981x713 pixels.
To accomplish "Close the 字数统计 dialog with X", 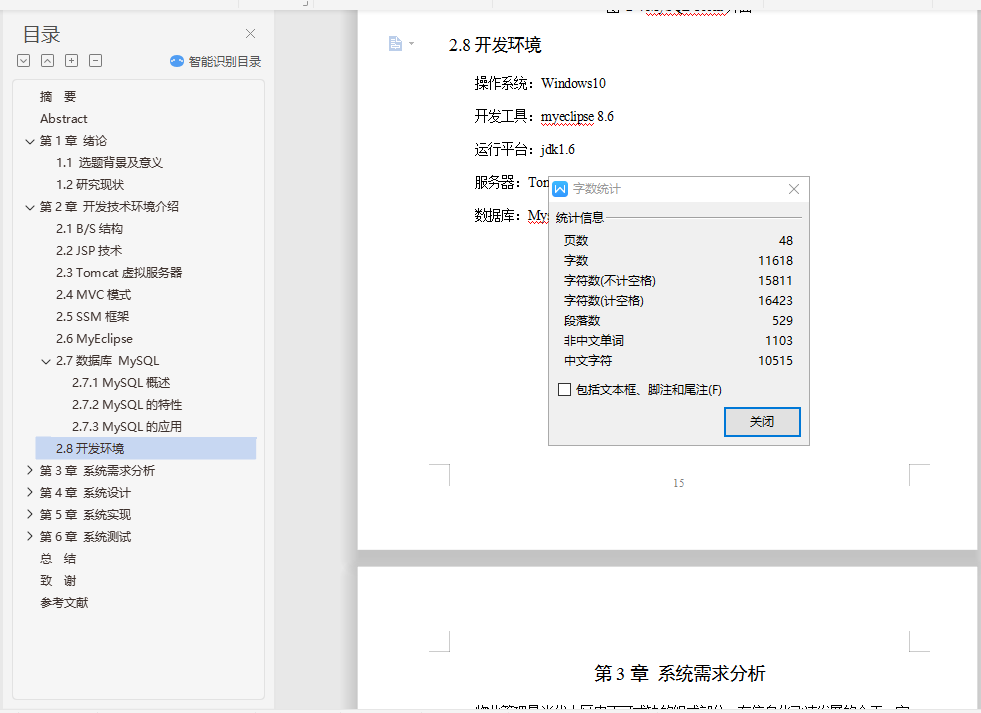I will click(x=794, y=189).
